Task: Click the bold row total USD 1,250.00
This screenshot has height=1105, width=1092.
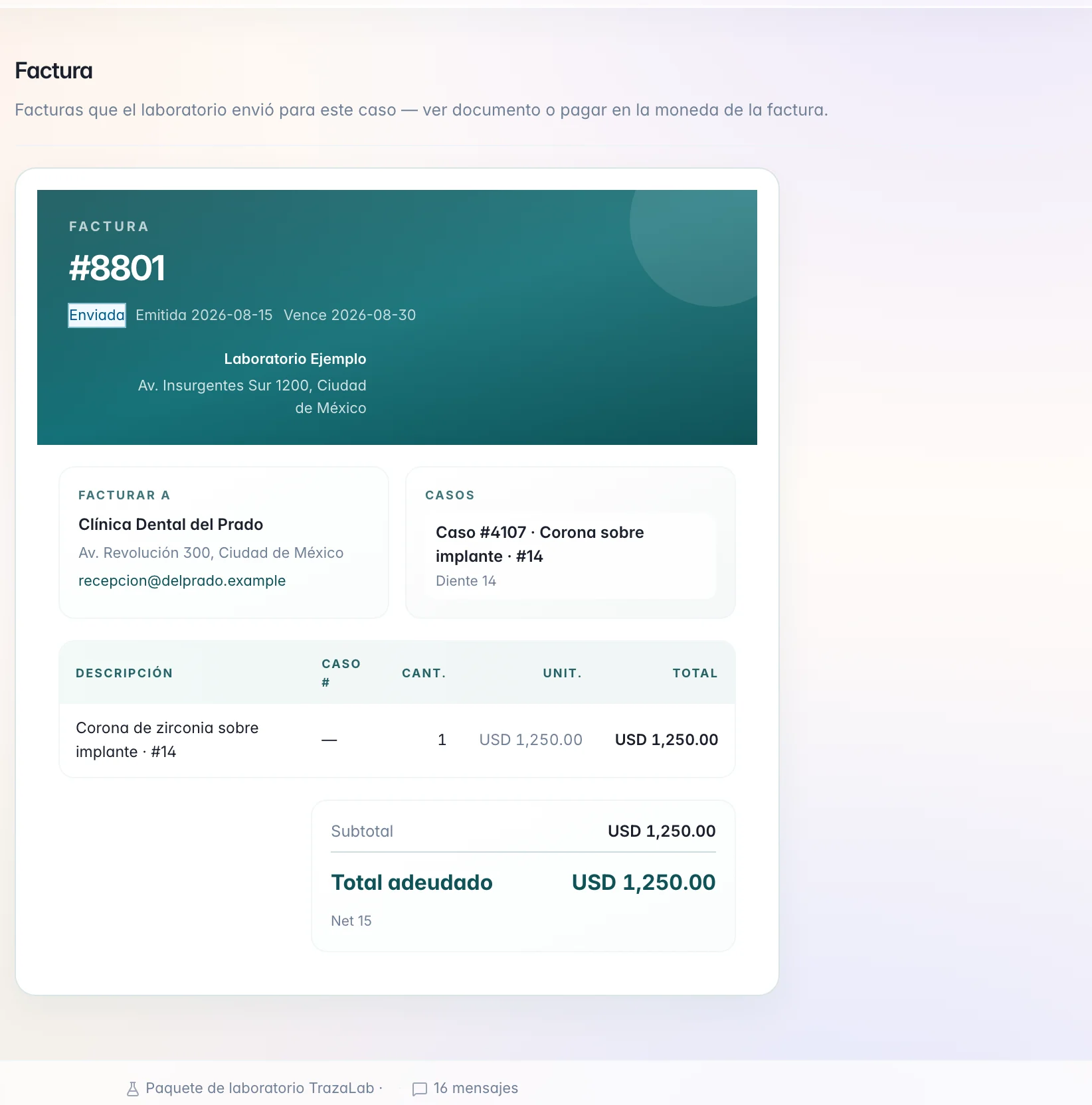Action: pos(666,740)
